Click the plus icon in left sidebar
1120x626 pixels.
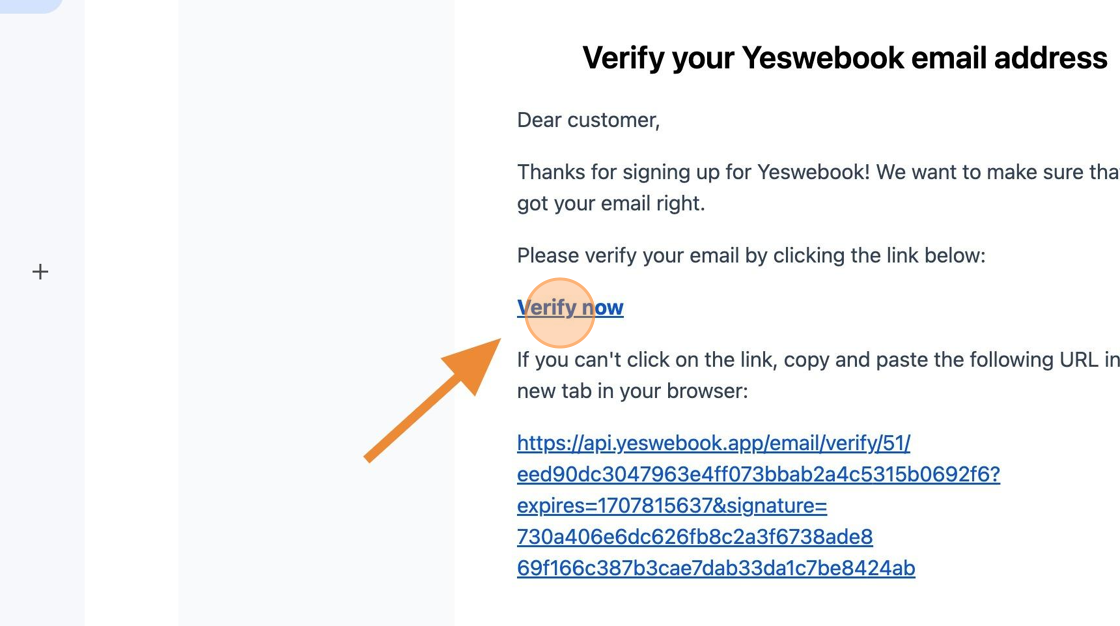(40, 272)
